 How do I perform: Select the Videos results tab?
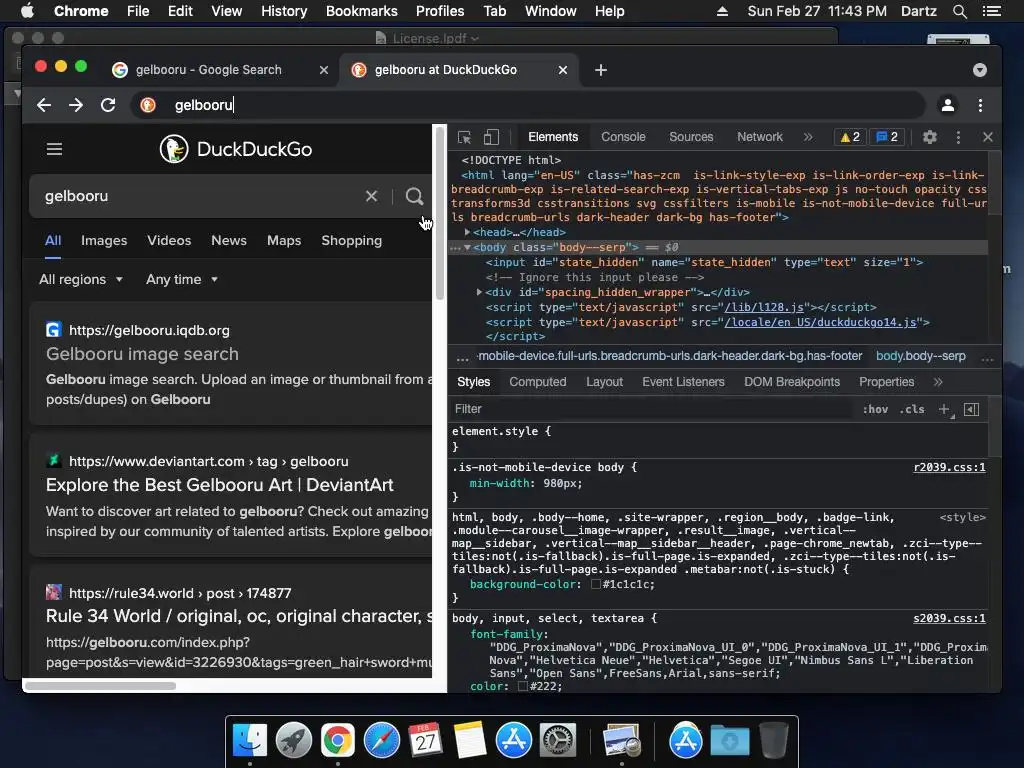169,240
